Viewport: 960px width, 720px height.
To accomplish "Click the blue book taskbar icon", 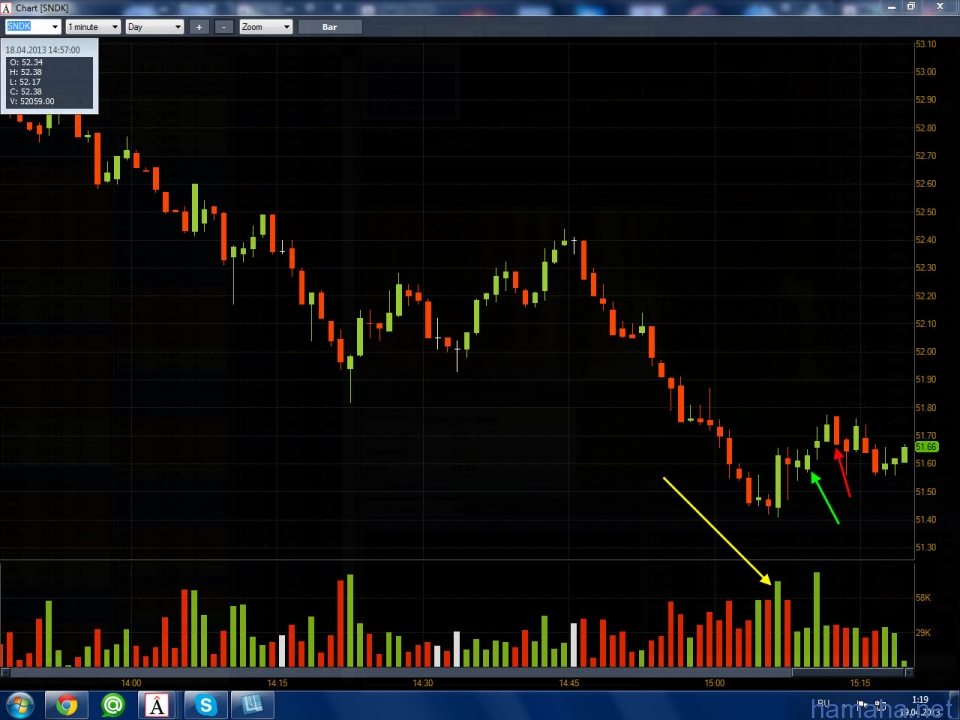I will (x=252, y=705).
